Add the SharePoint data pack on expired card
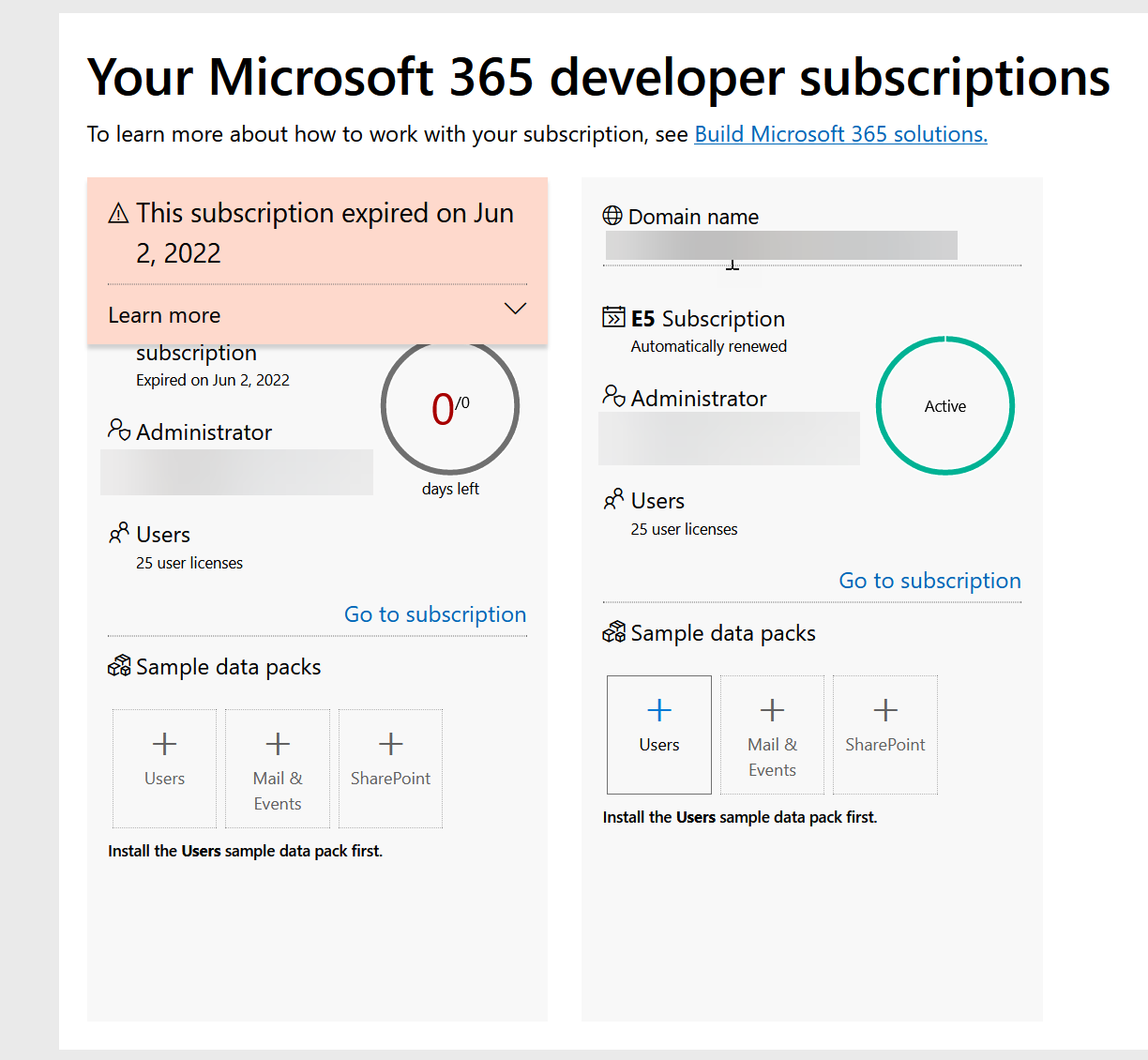This screenshot has width=1148, height=1060. [x=390, y=768]
